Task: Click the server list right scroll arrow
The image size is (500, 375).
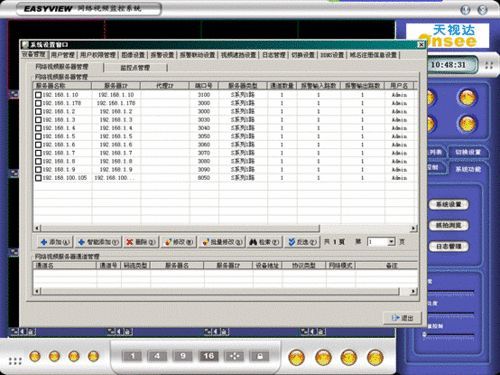Action: pyautogui.click(x=413, y=228)
